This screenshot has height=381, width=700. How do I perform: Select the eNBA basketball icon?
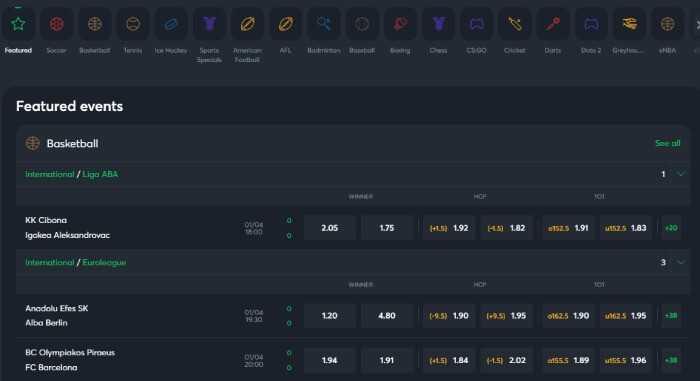click(667, 24)
